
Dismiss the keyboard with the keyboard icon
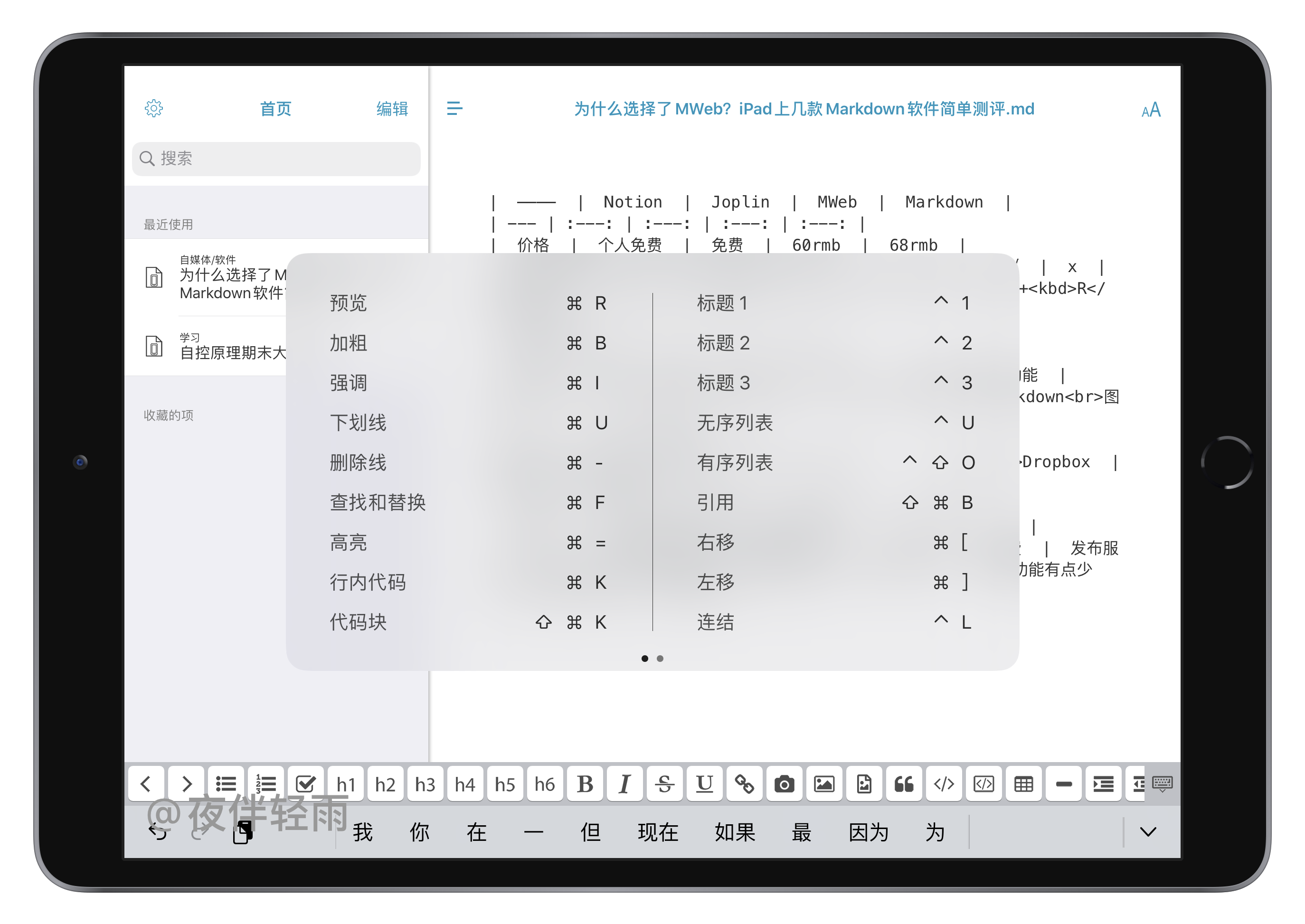pyautogui.click(x=1162, y=783)
